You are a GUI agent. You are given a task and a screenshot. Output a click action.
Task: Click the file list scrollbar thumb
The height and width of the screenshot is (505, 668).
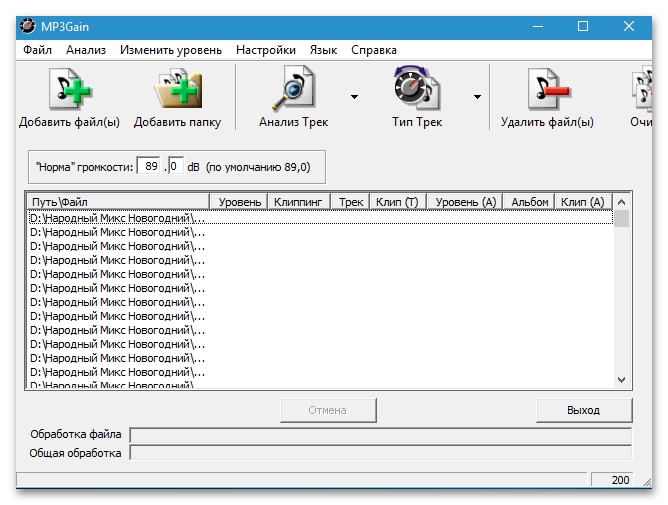[622, 219]
